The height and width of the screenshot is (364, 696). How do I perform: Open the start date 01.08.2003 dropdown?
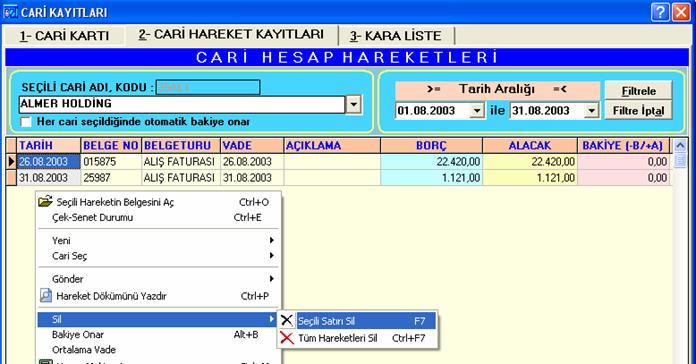click(477, 111)
